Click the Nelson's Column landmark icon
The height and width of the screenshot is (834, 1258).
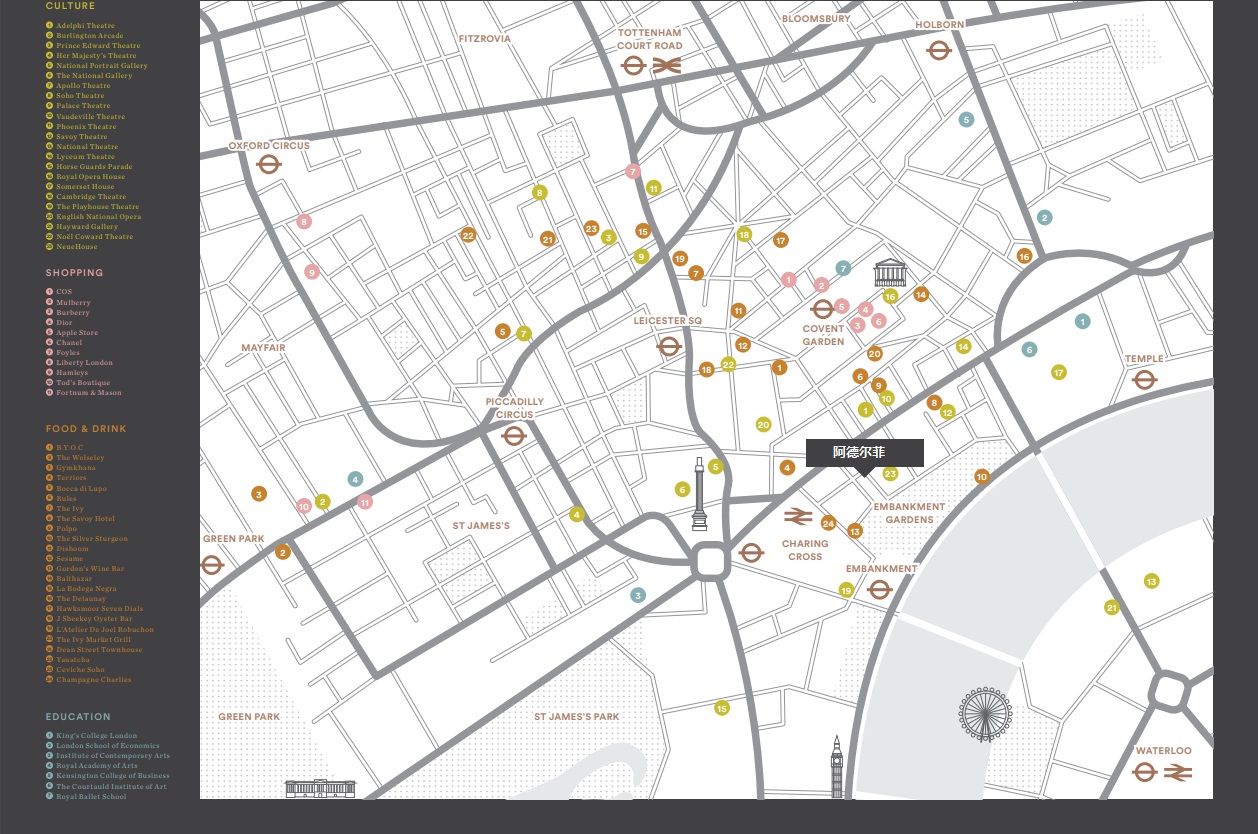(x=700, y=494)
